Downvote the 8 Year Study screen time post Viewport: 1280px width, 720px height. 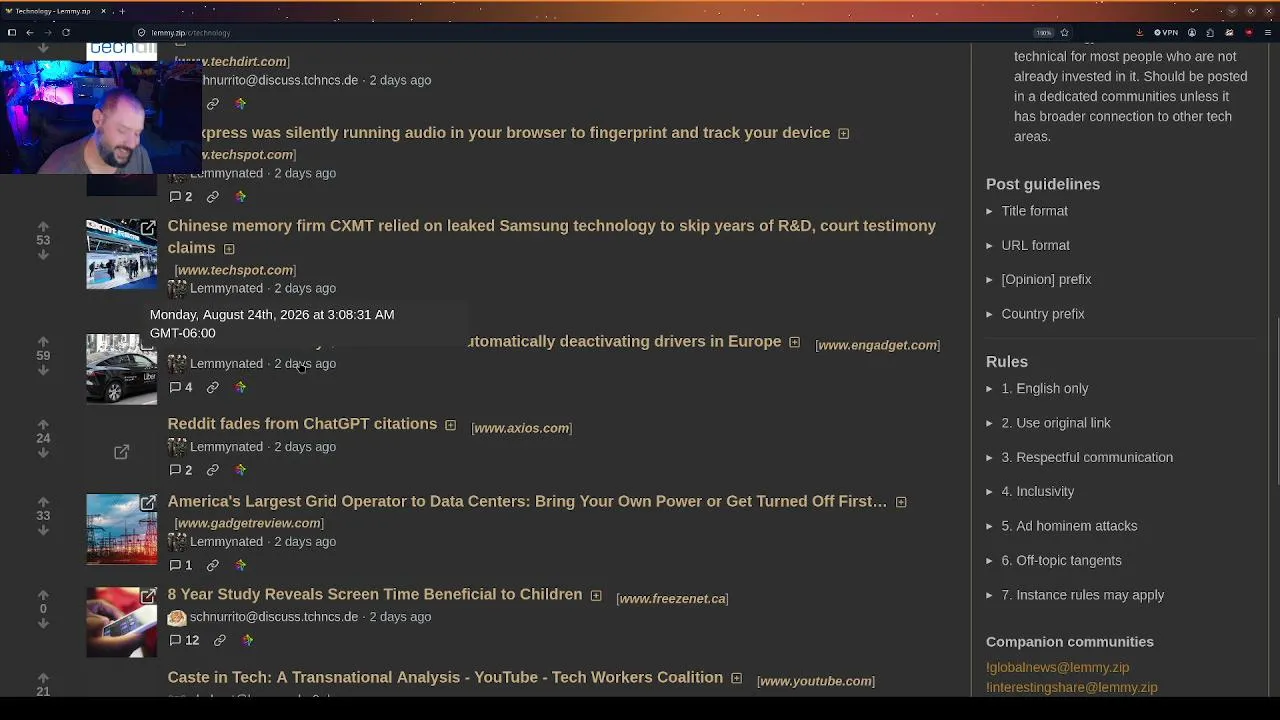pyautogui.click(x=43, y=623)
